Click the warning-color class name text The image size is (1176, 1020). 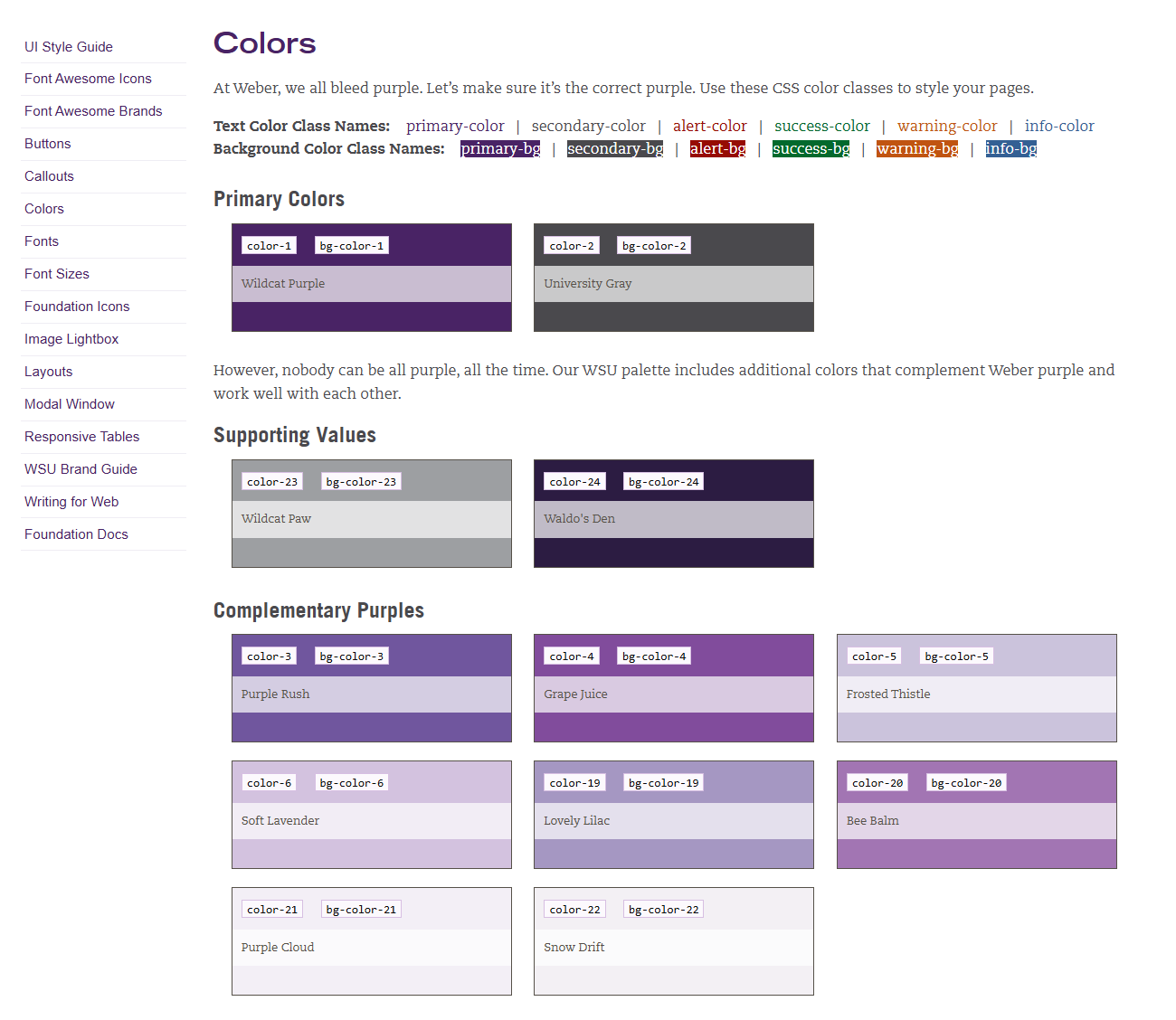tap(947, 126)
